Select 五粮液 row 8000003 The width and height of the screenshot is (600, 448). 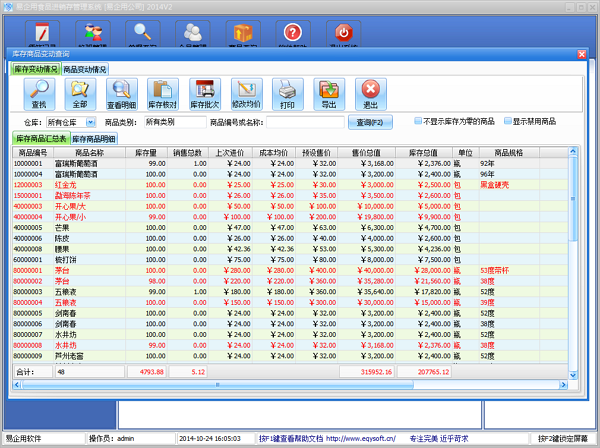[x=290, y=292]
